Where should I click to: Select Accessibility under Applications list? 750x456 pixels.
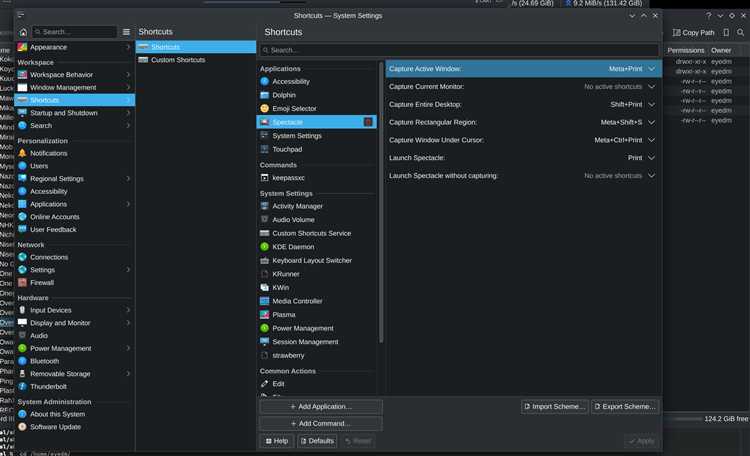pyautogui.click(x=317, y=82)
